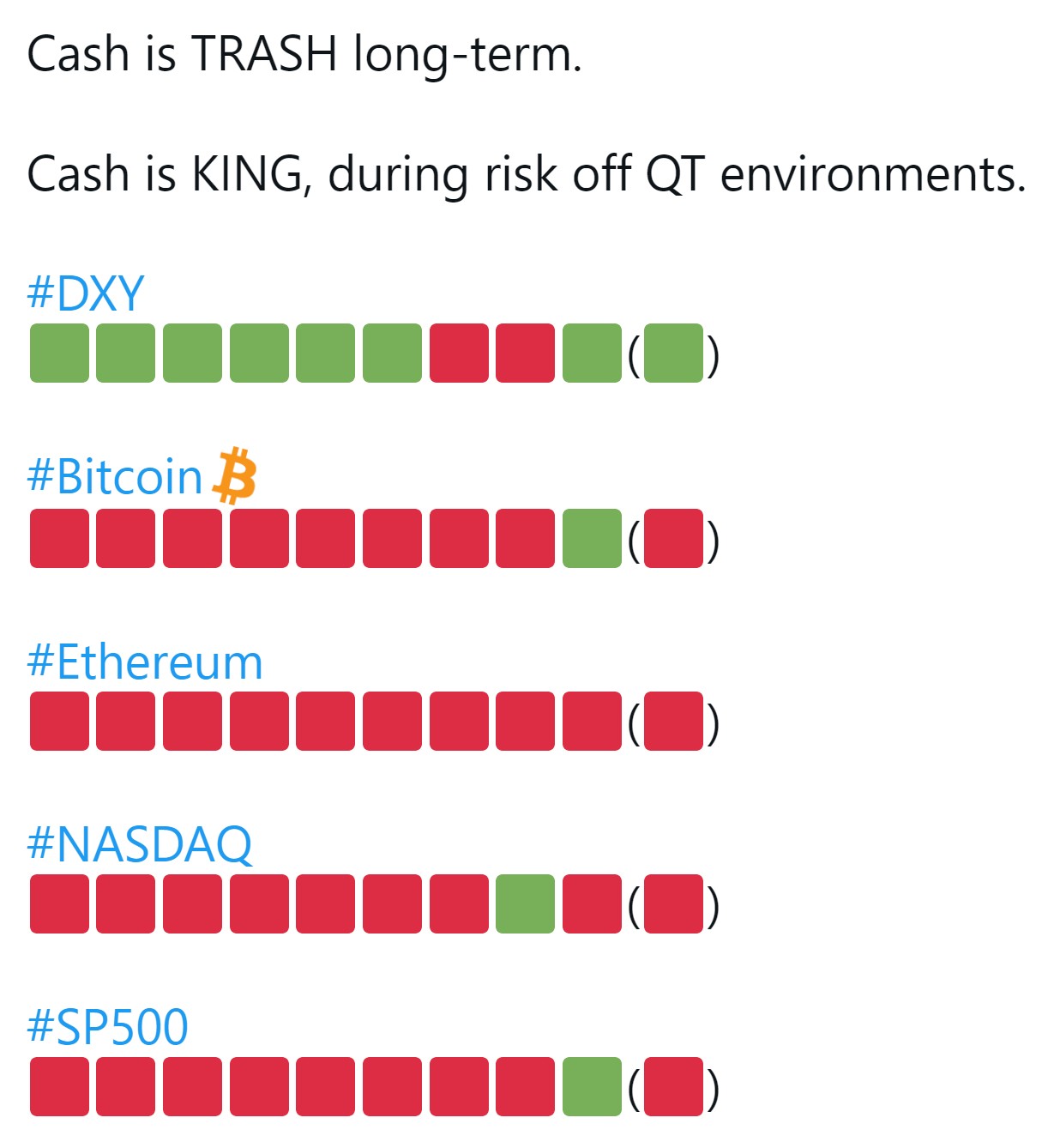
Task: Click the 'Cash is KING' sentence
Action: point(527,174)
